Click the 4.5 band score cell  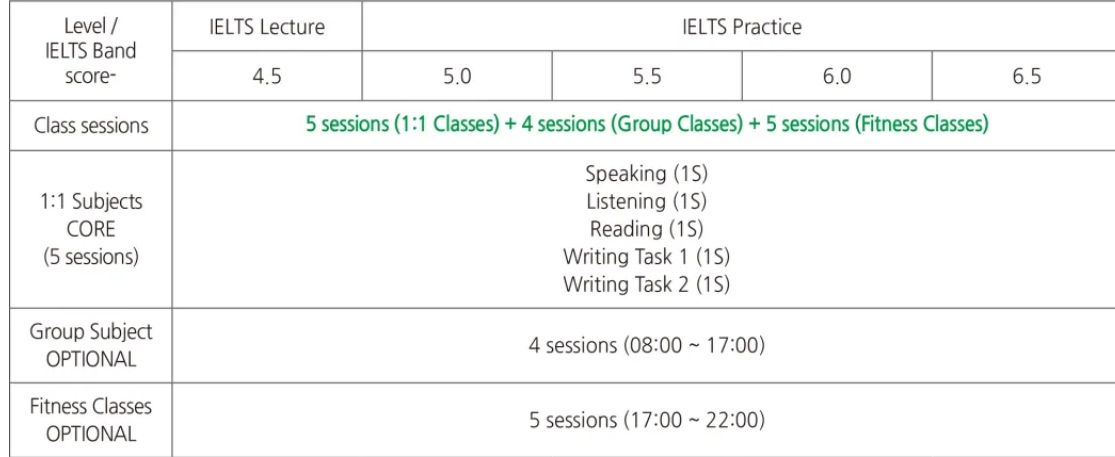click(x=266, y=77)
